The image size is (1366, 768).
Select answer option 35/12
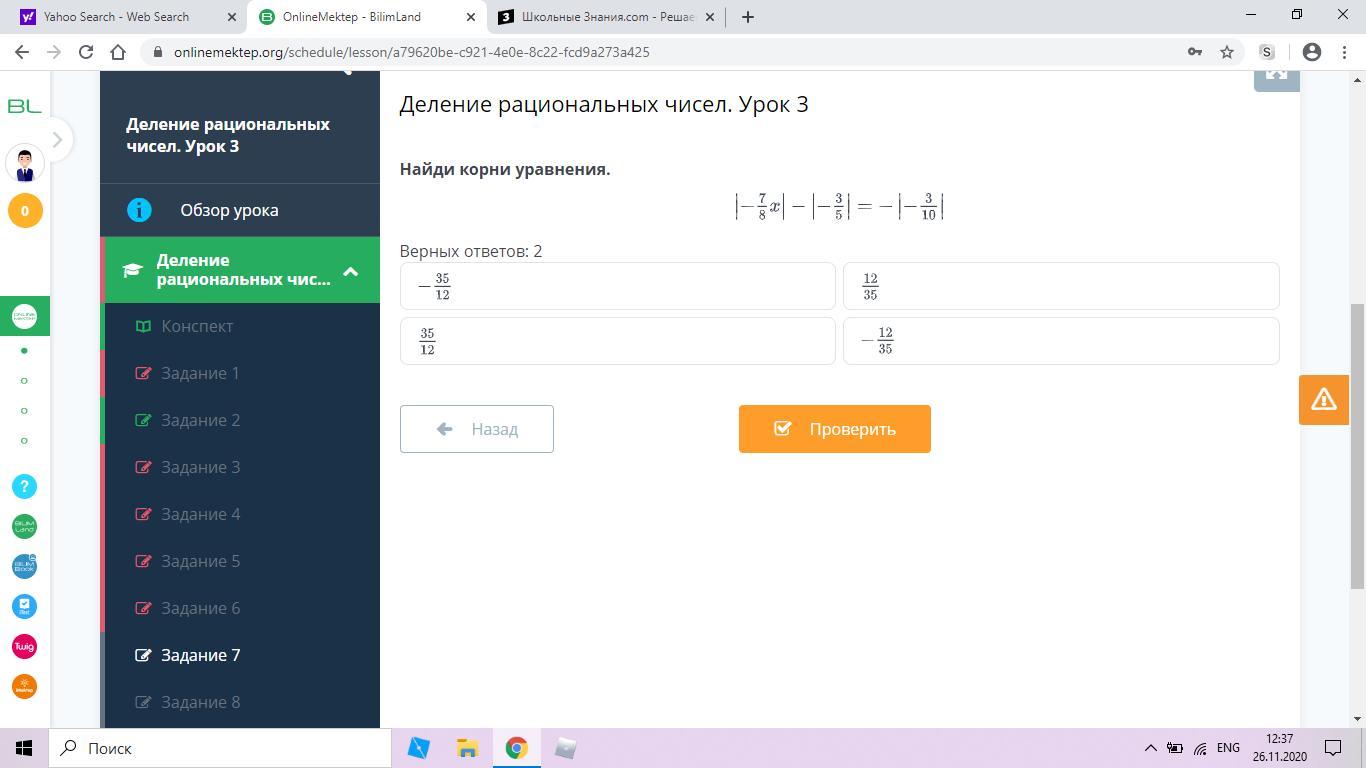[x=617, y=341]
